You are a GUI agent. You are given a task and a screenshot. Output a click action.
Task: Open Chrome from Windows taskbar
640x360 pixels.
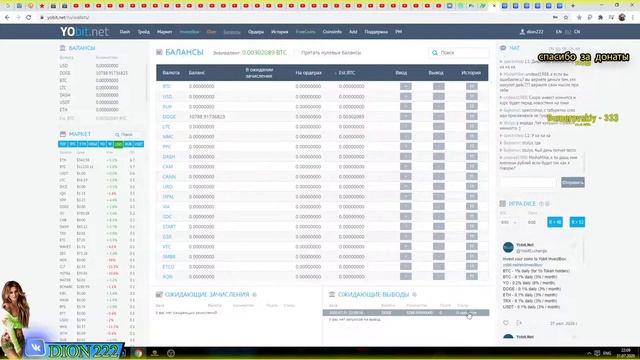(x=138, y=353)
